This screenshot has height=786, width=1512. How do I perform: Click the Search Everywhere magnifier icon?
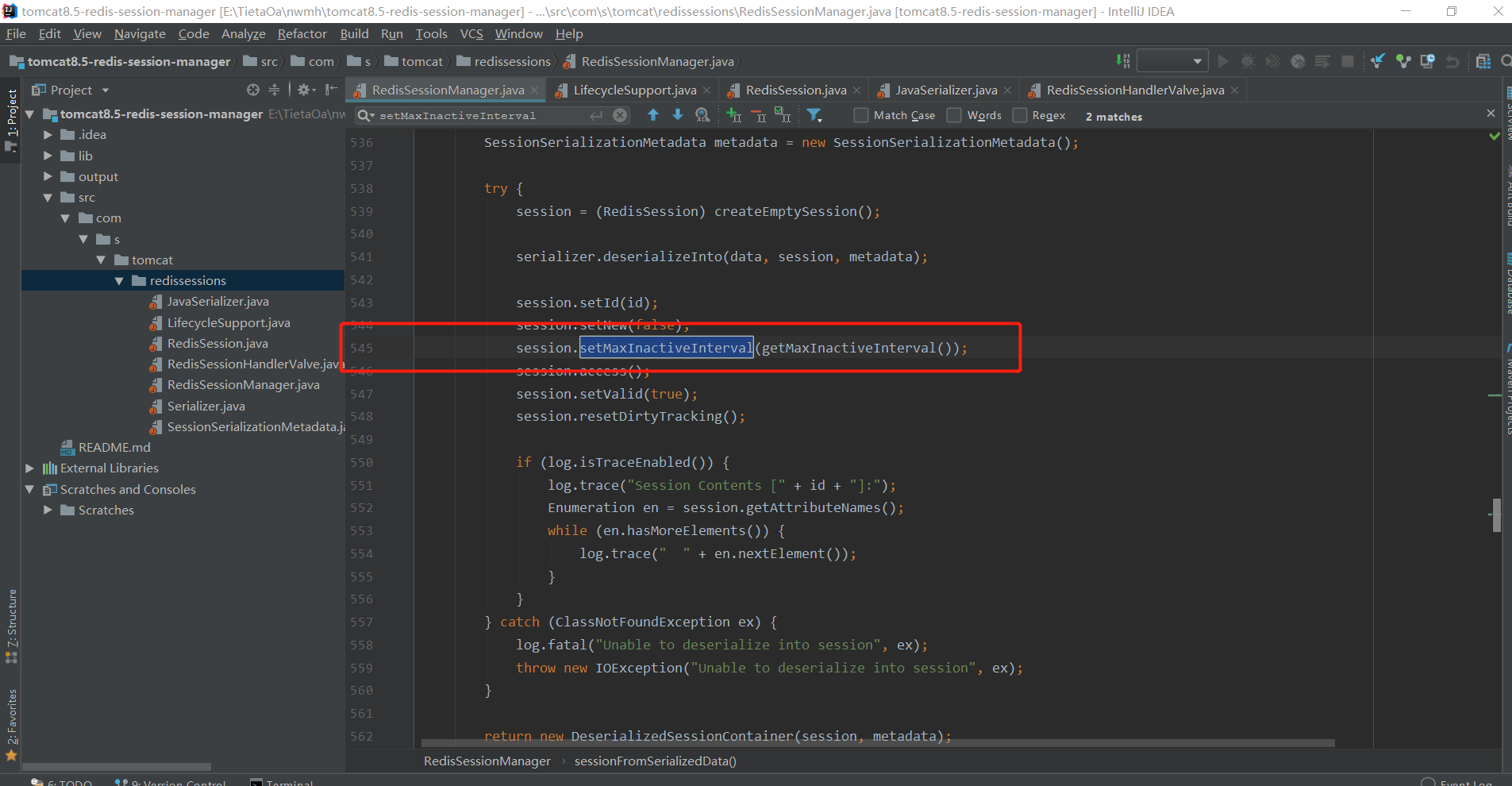1506,61
